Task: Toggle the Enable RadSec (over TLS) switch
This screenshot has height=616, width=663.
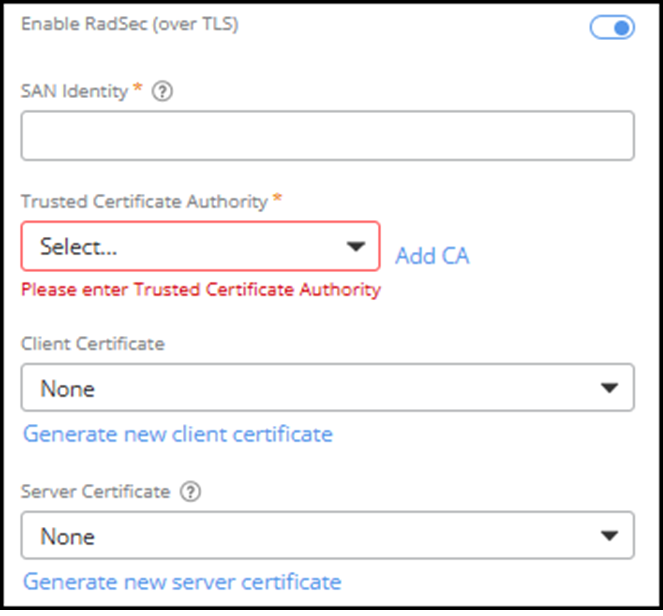Action: click(x=611, y=28)
